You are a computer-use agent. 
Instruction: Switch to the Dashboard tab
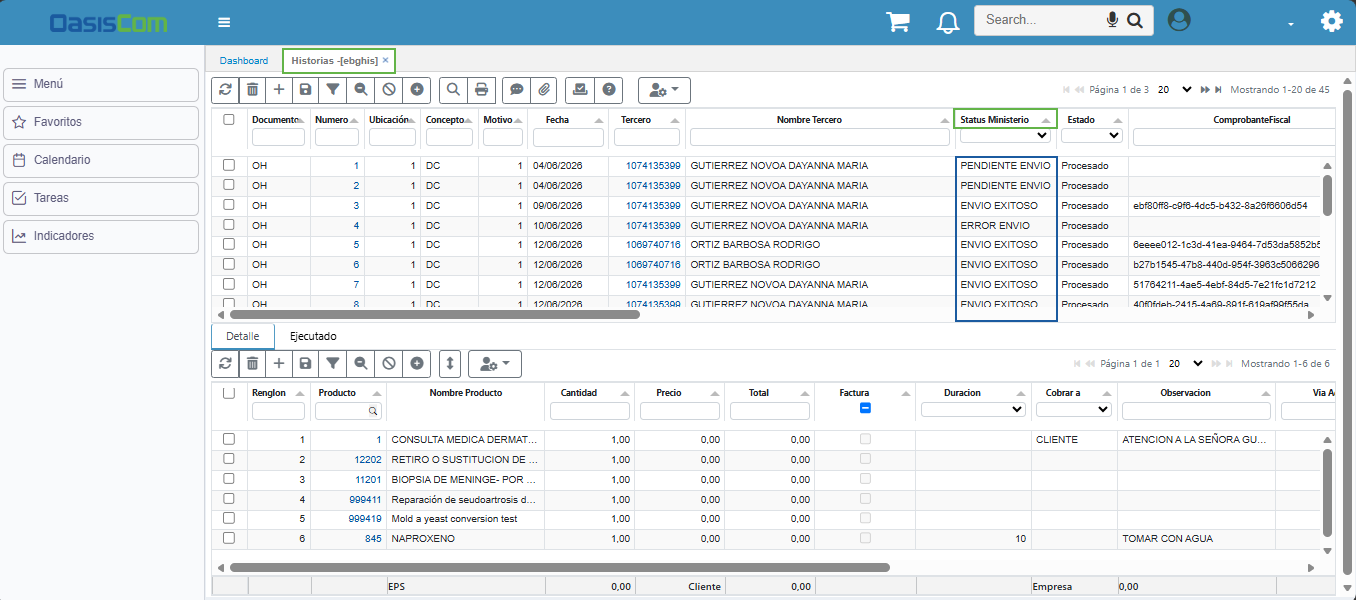[x=244, y=61]
